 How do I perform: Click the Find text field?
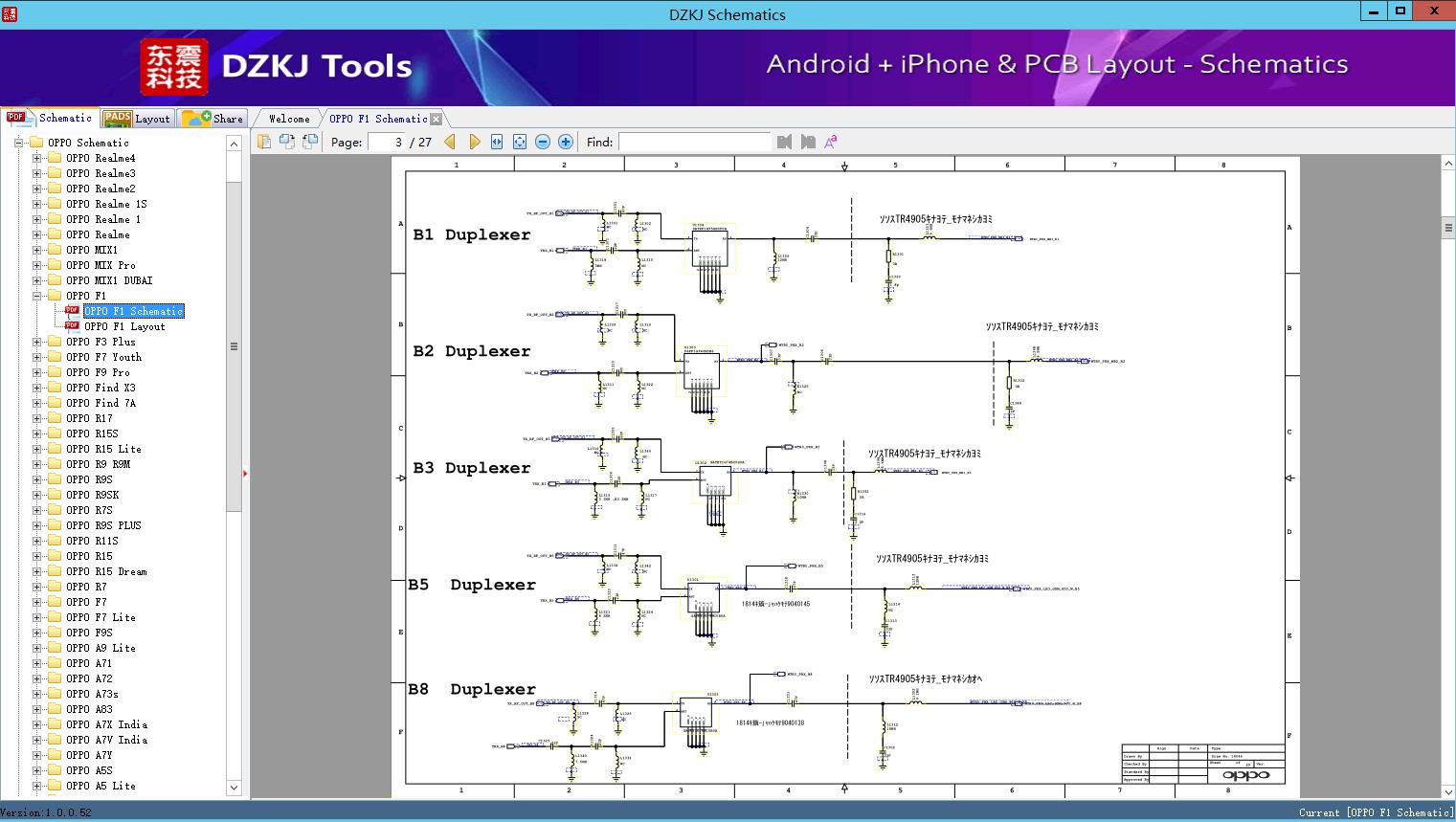(694, 142)
